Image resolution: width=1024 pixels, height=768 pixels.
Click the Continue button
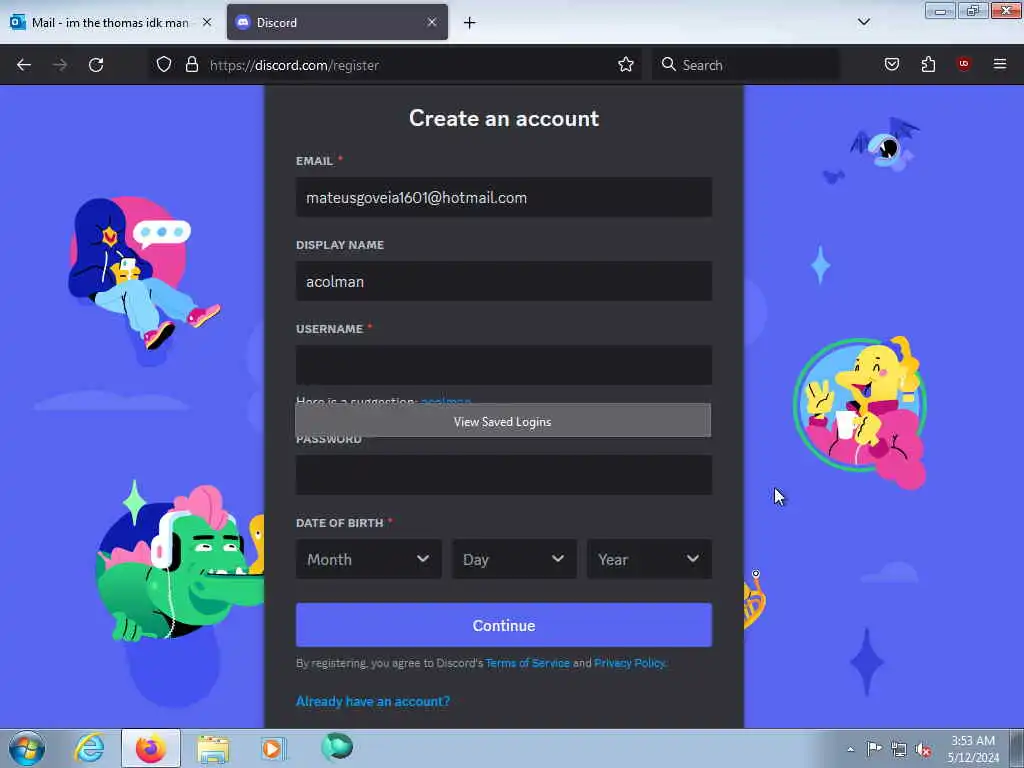[x=504, y=625]
